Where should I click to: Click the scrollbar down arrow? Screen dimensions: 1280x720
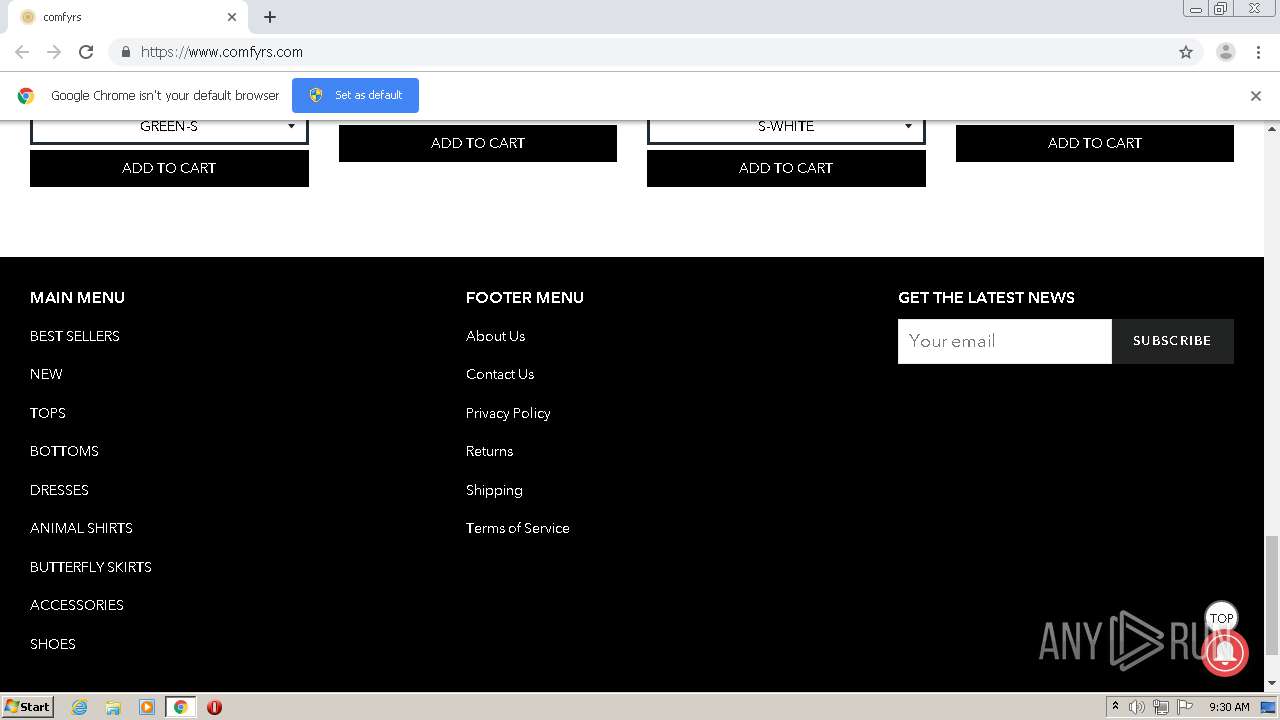1272,683
